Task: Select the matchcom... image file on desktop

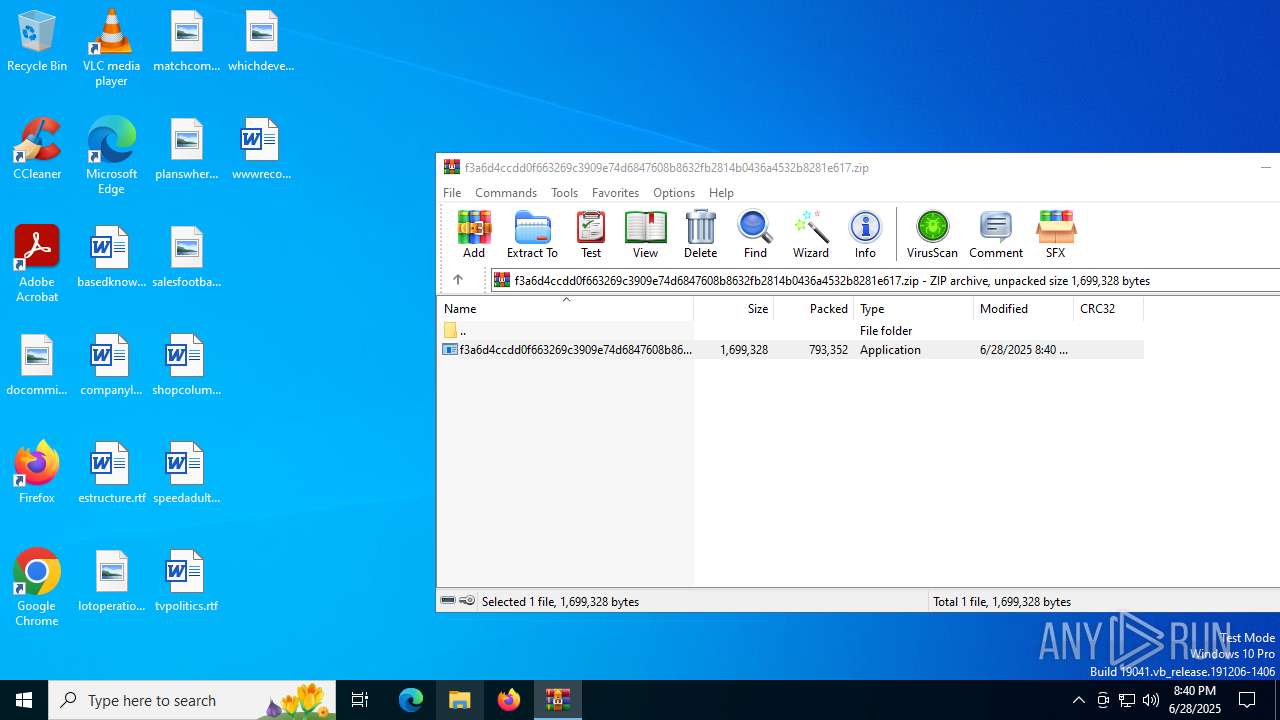Action: click(186, 41)
